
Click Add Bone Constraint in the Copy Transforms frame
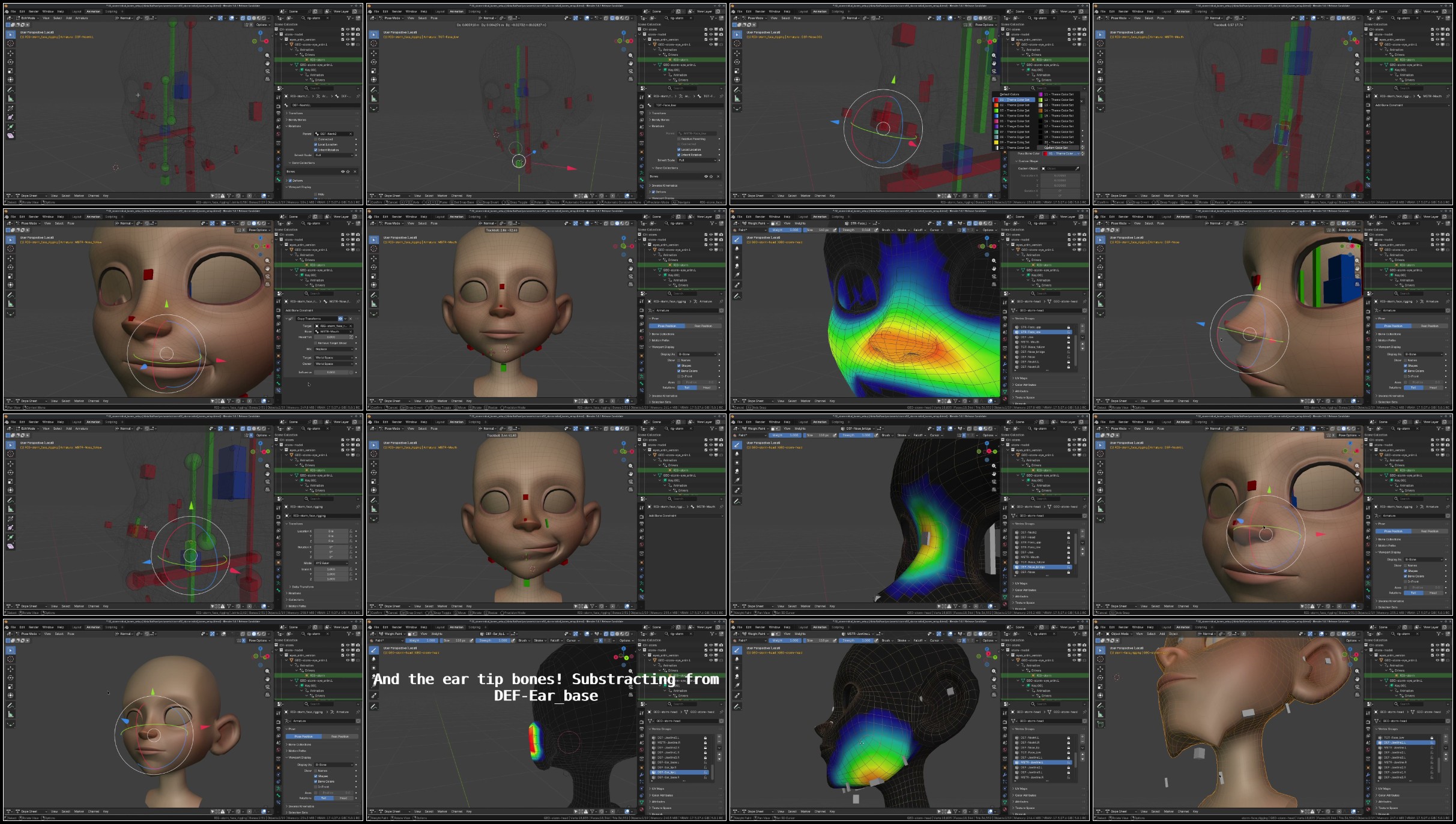pos(323,310)
